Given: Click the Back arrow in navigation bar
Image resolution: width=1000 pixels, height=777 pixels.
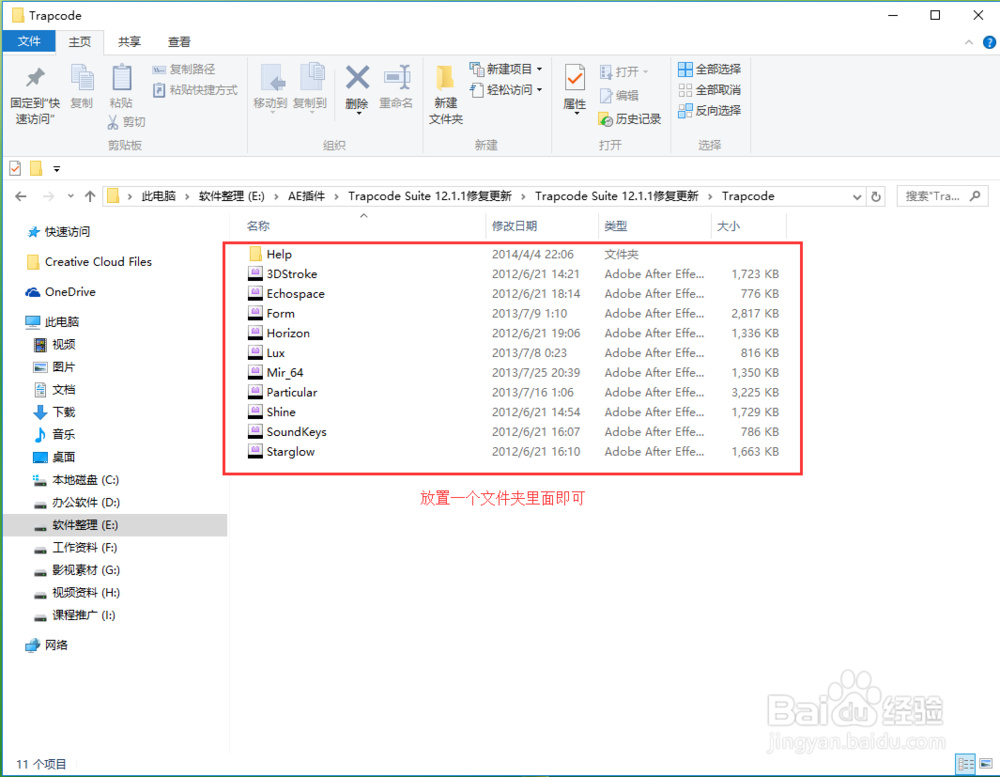Looking at the screenshot, I should pos(21,196).
